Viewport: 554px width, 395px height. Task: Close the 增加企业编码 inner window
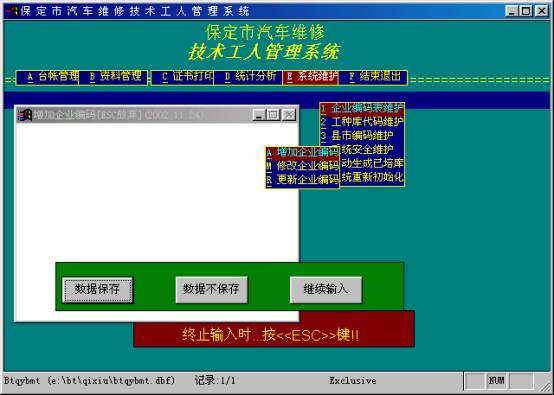pyautogui.click(x=290, y=115)
